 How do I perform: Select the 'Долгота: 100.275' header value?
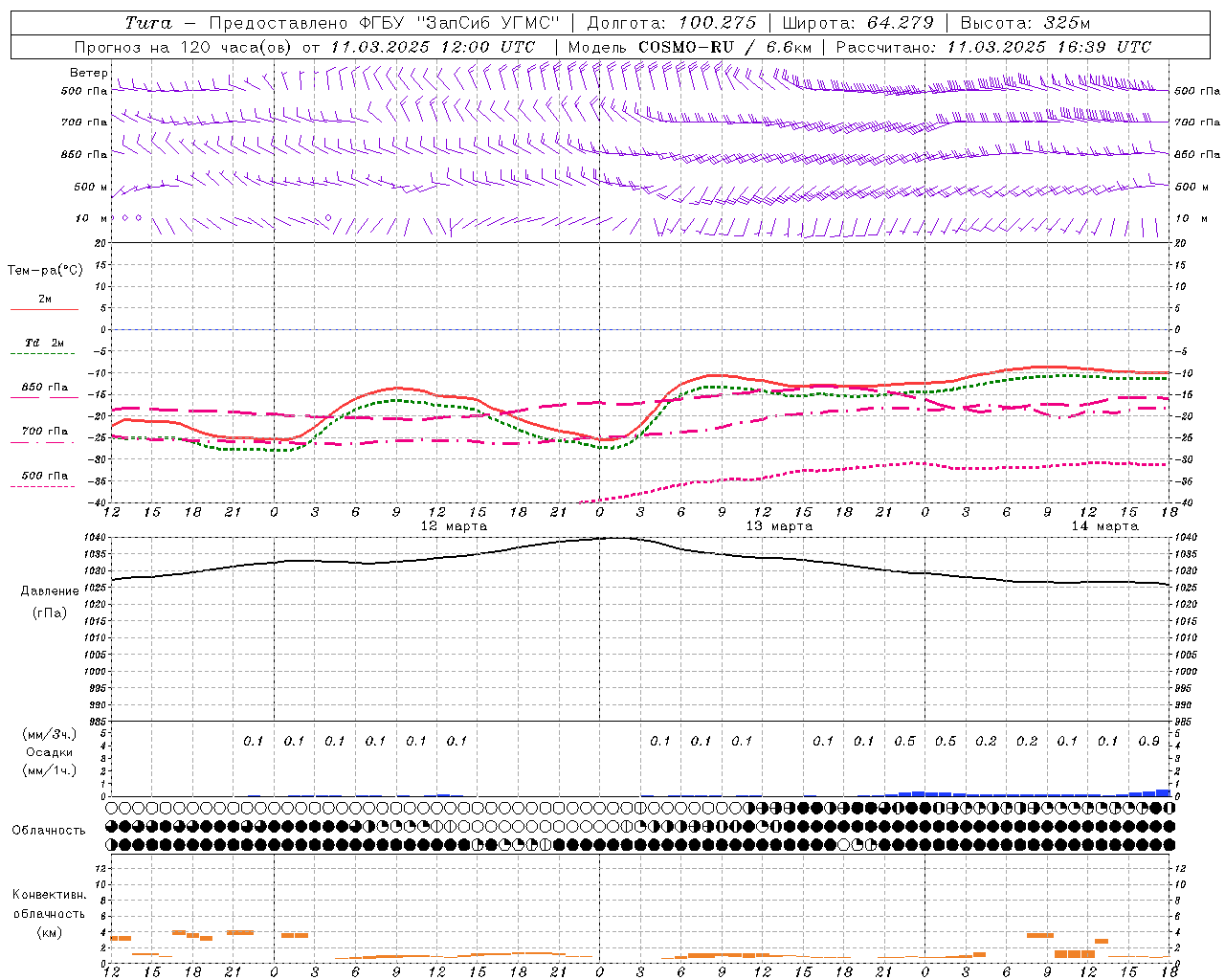coord(672,23)
